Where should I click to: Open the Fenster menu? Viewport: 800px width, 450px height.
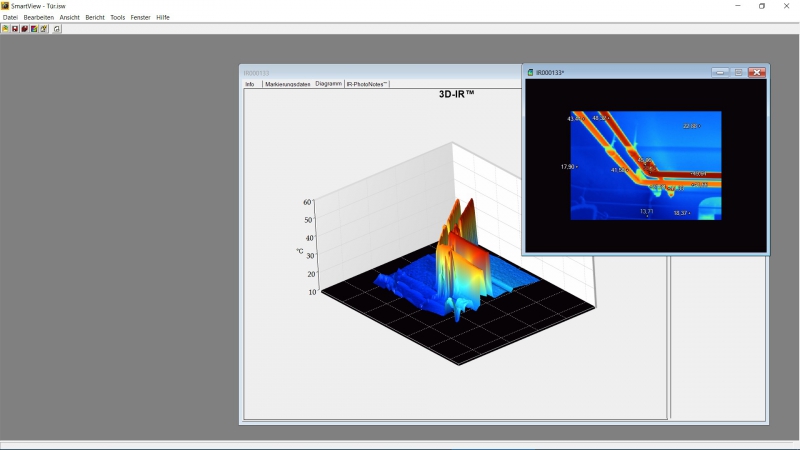point(141,17)
